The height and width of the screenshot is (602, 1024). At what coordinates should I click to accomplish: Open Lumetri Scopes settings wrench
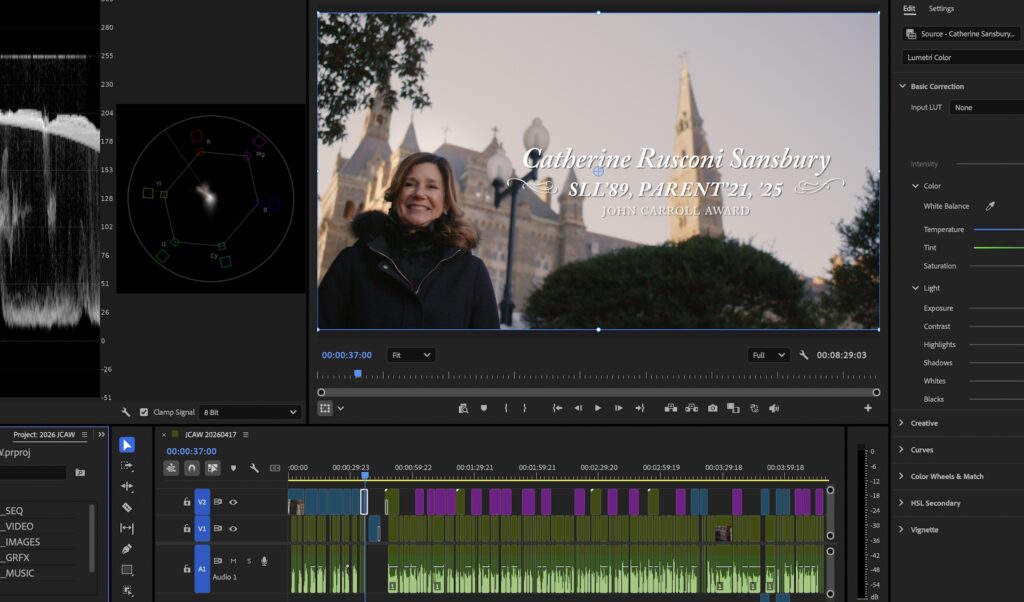125,412
